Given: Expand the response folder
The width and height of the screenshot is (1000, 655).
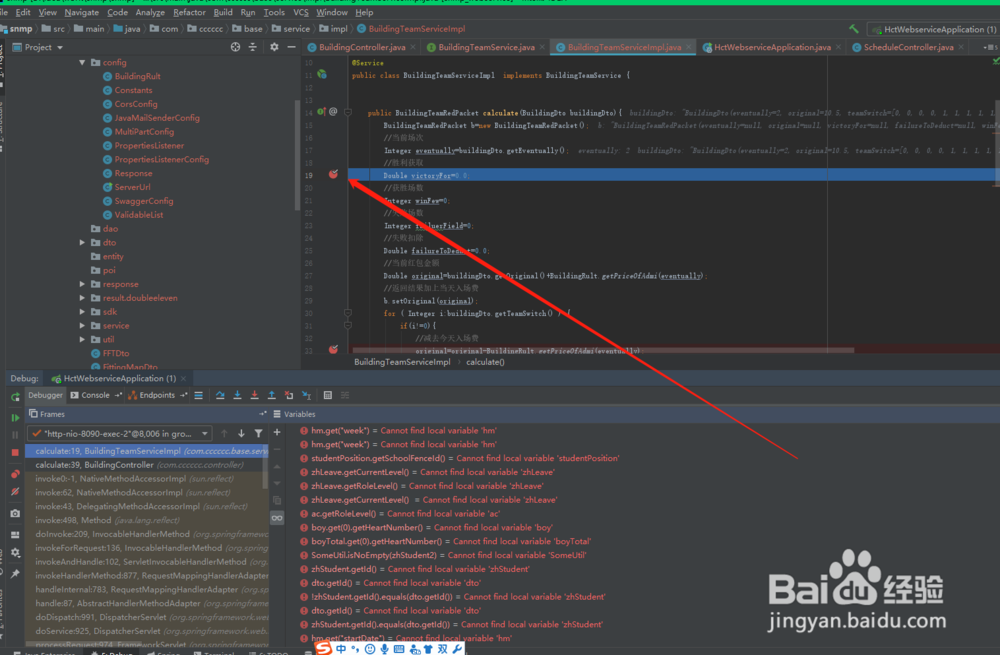Looking at the screenshot, I should click(82, 284).
